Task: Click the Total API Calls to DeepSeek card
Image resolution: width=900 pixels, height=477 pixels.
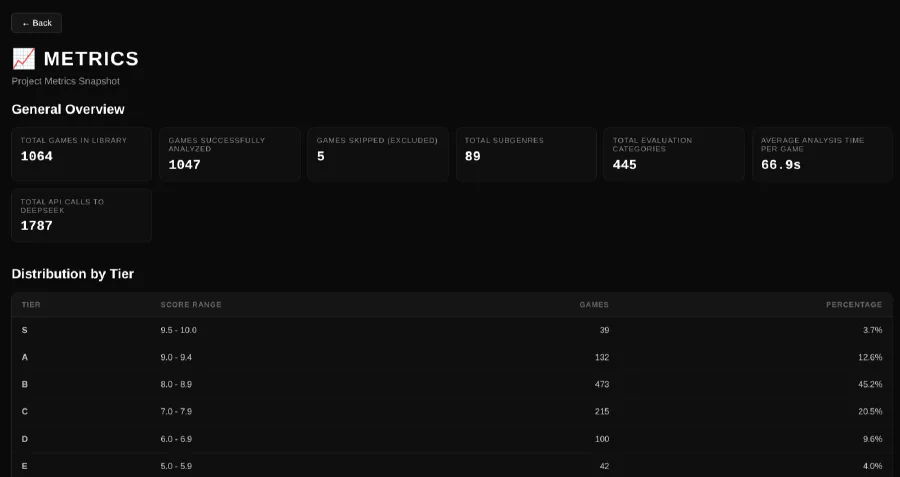Action: pos(81,215)
